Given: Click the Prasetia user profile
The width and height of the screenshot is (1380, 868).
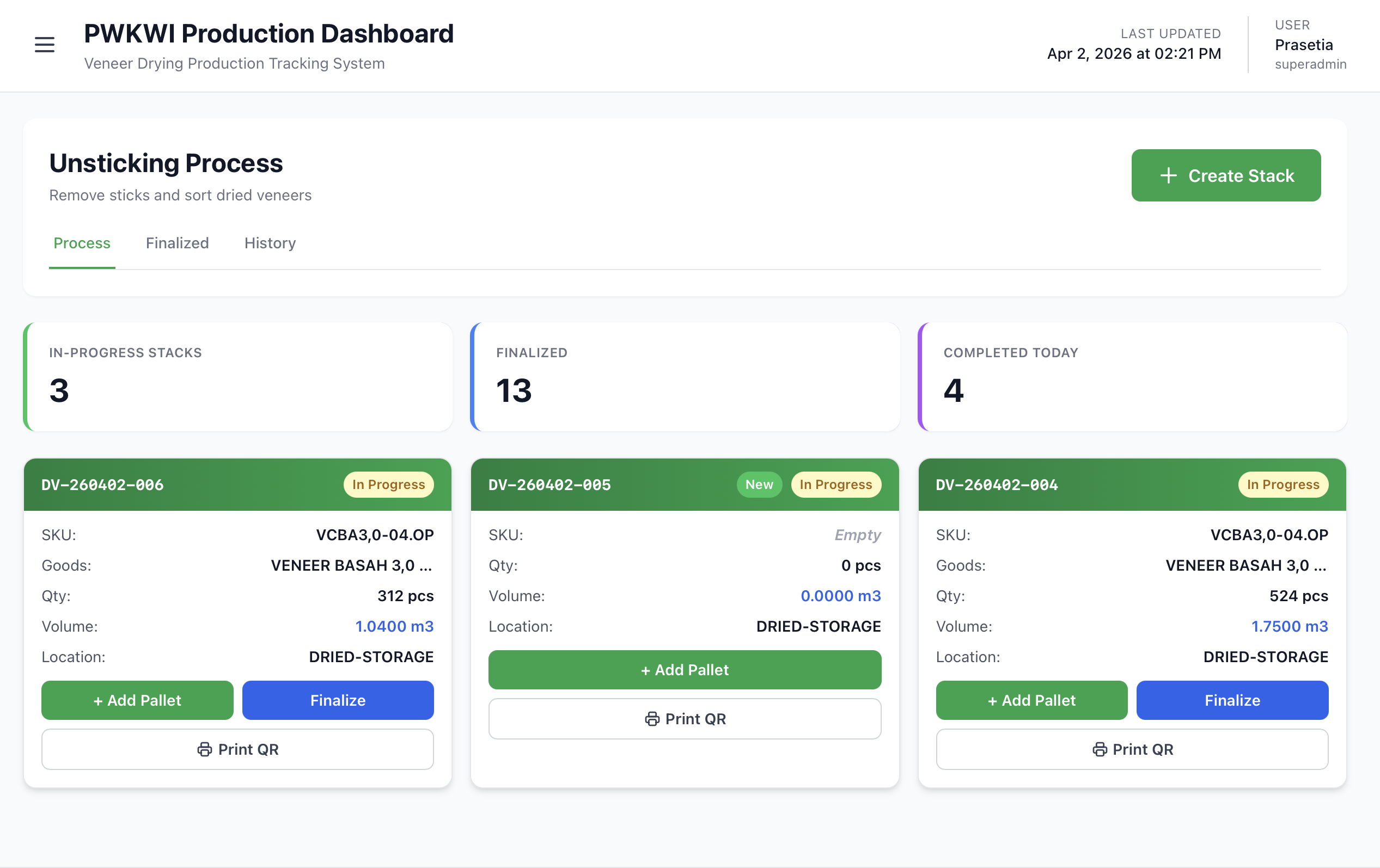Looking at the screenshot, I should [x=1303, y=45].
